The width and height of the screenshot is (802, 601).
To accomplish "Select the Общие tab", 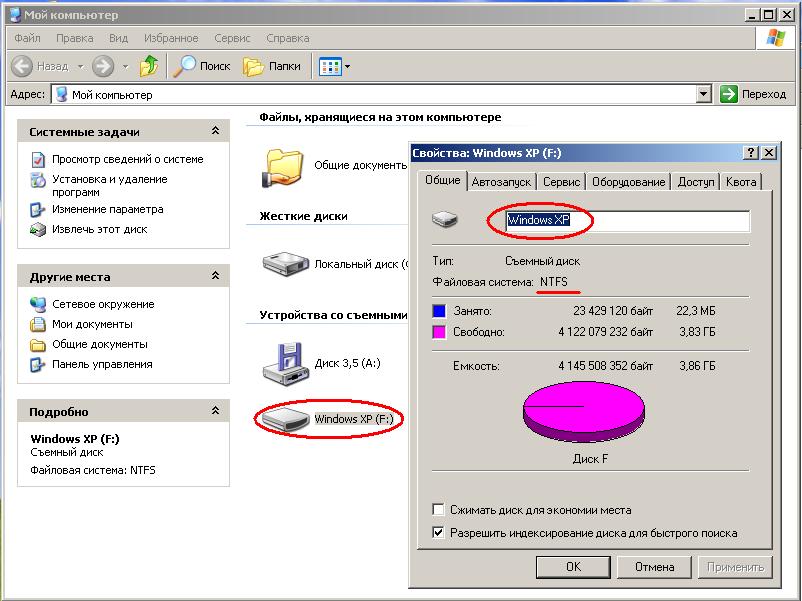I will [443, 181].
